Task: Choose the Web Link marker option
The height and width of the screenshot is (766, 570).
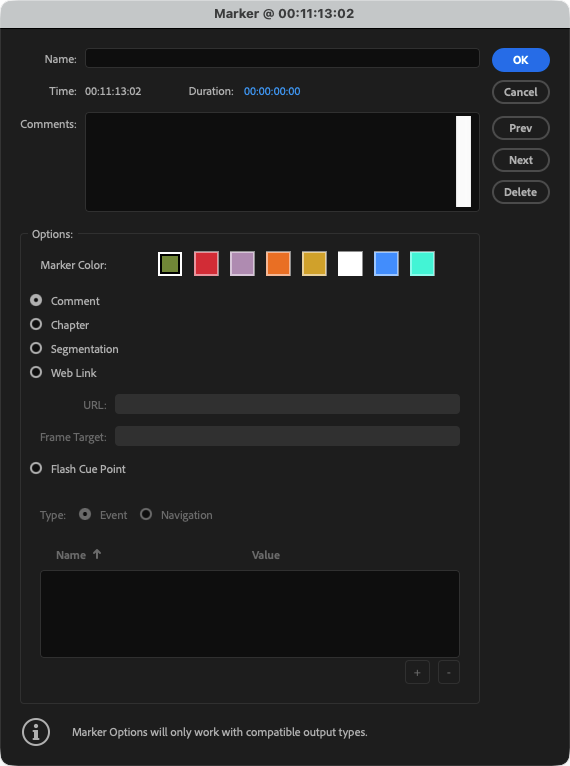Action: point(36,372)
